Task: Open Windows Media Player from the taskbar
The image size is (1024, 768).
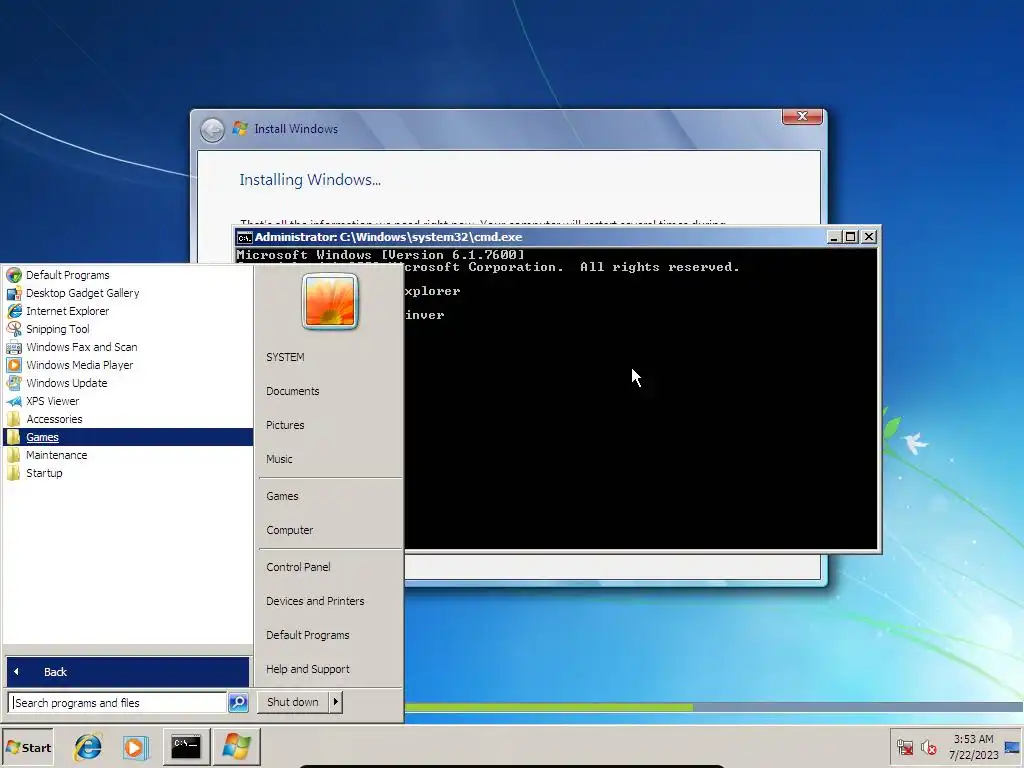Action: [135, 746]
